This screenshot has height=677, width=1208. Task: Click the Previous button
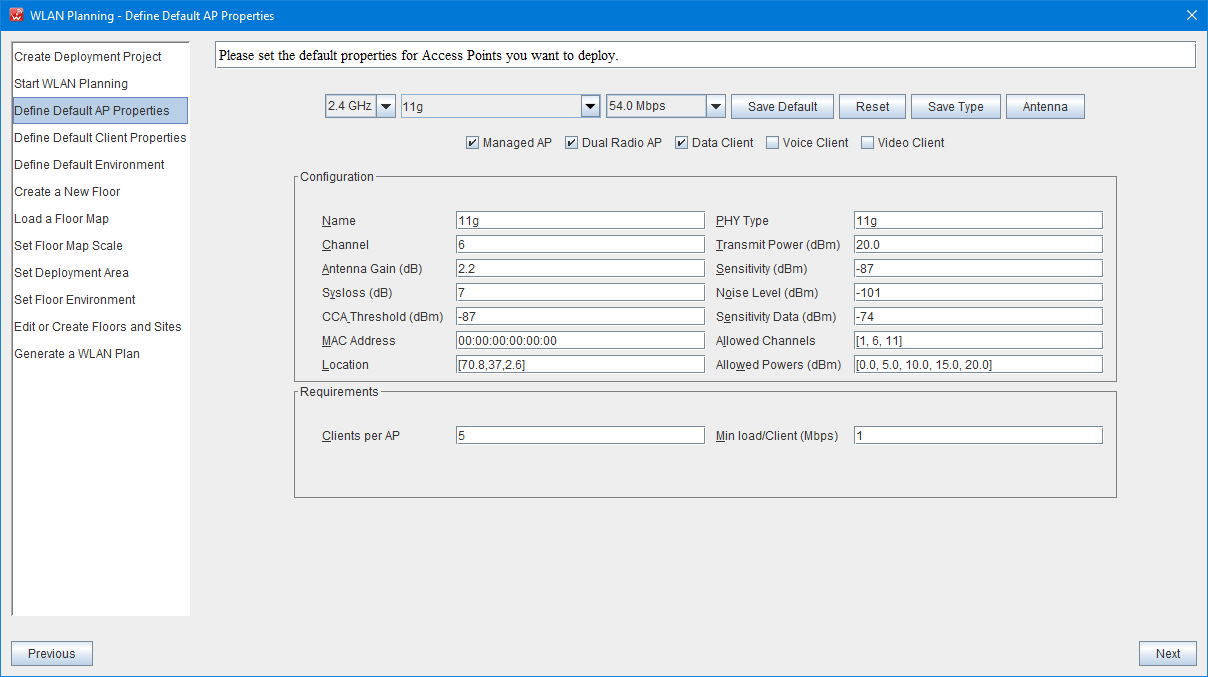(52, 654)
